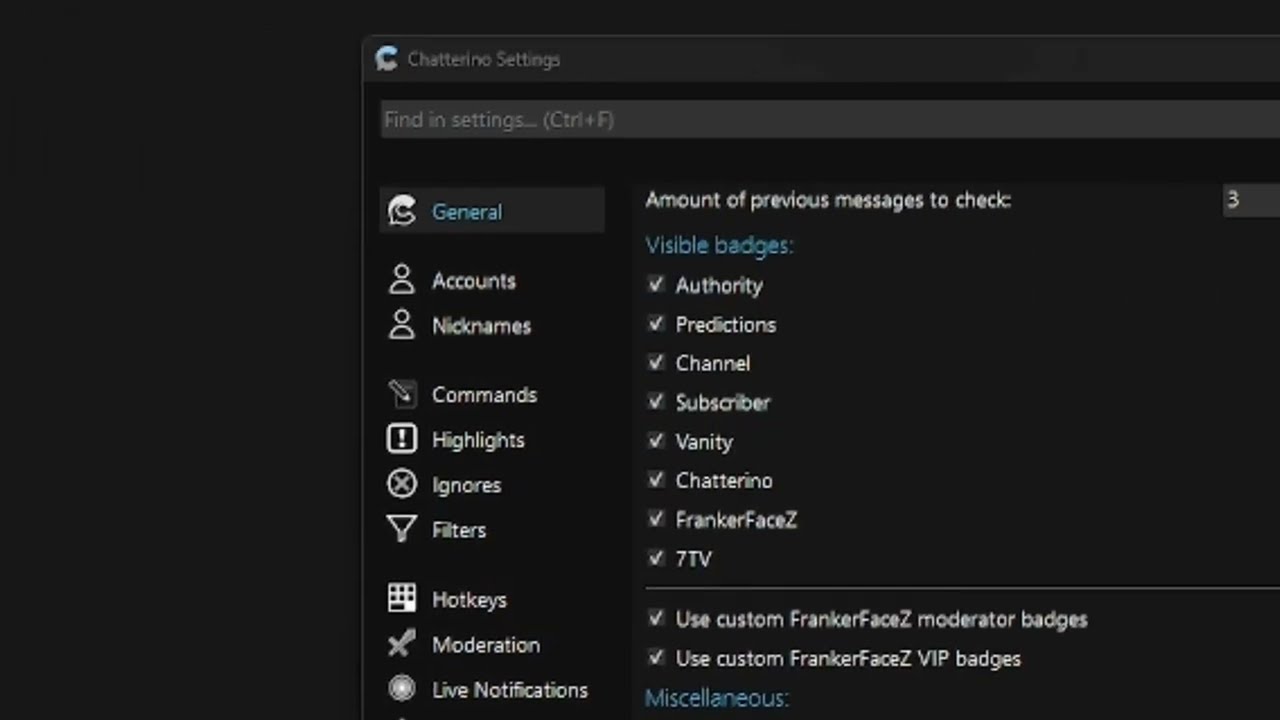This screenshot has height=720, width=1280.
Task: Click the Highlights exclamation icon
Action: click(402, 439)
